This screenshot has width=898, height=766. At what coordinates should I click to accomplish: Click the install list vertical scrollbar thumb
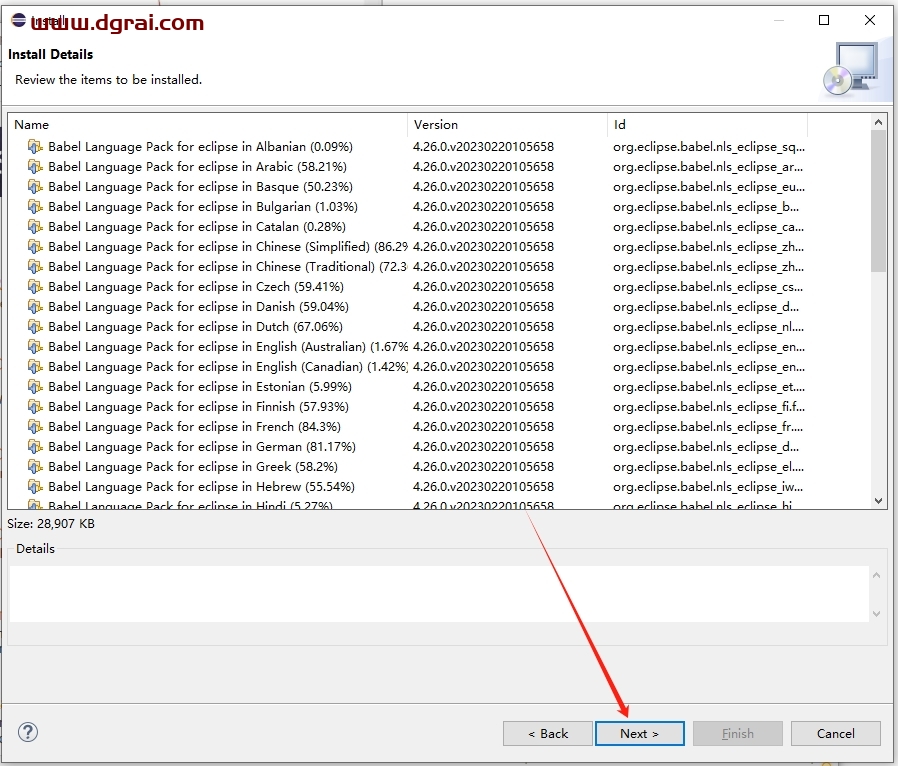click(x=878, y=201)
